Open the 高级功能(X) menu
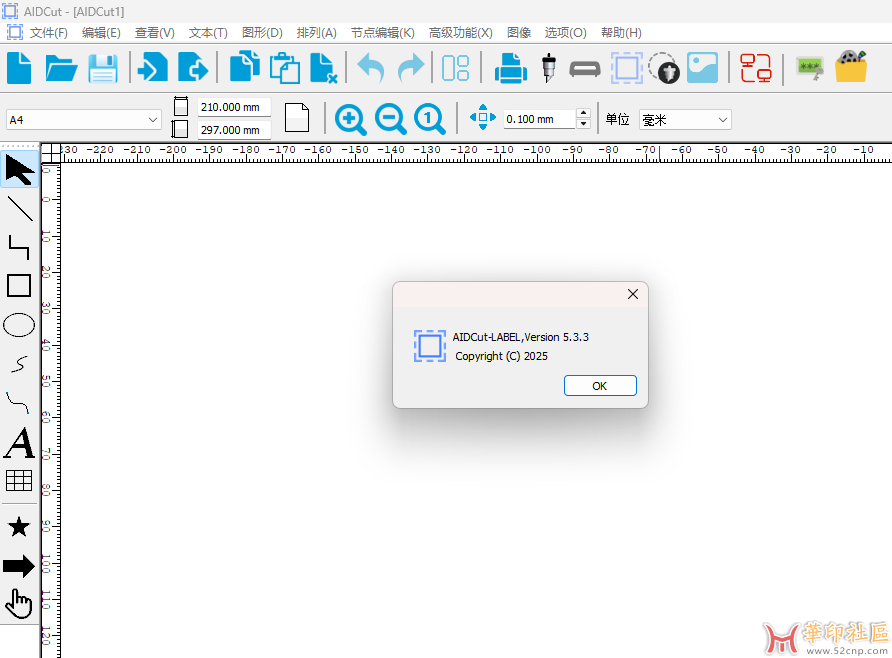 (461, 33)
